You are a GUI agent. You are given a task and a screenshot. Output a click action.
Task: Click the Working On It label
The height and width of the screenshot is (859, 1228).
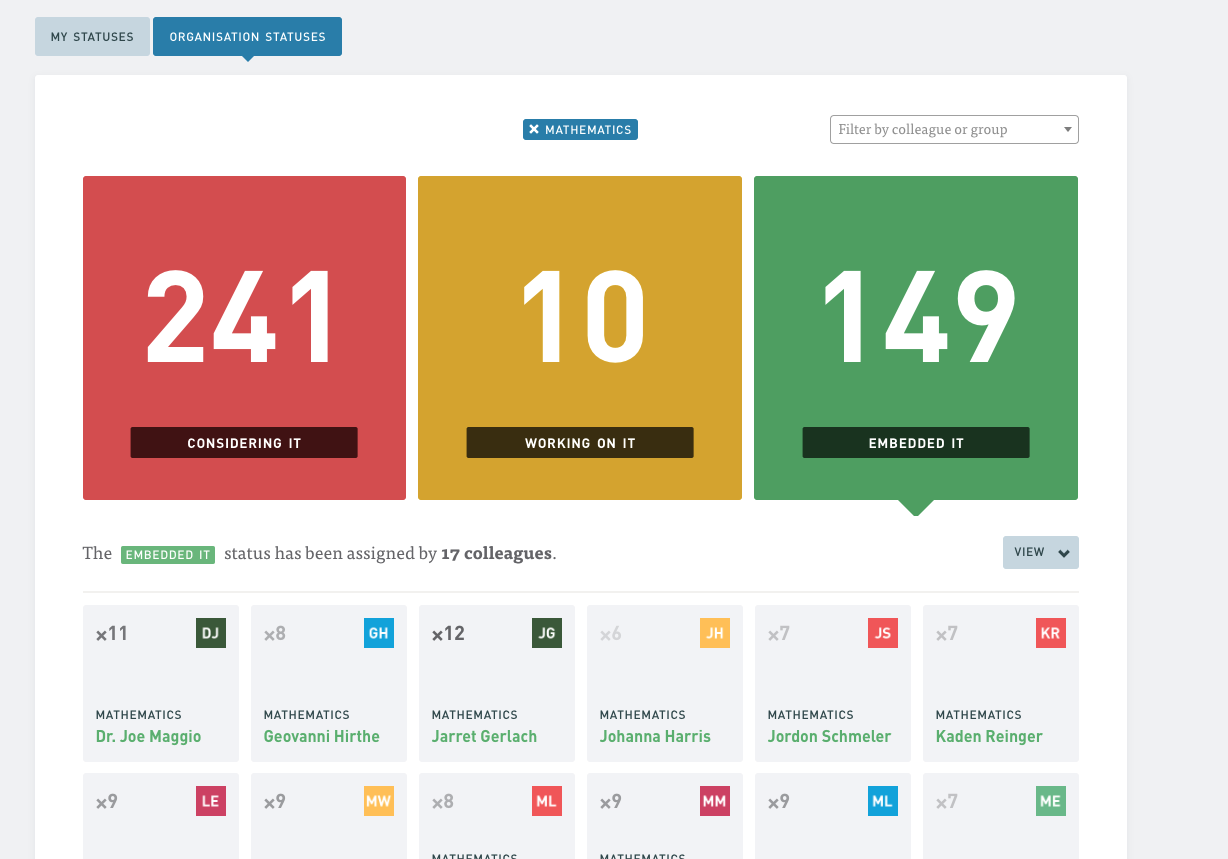click(580, 443)
